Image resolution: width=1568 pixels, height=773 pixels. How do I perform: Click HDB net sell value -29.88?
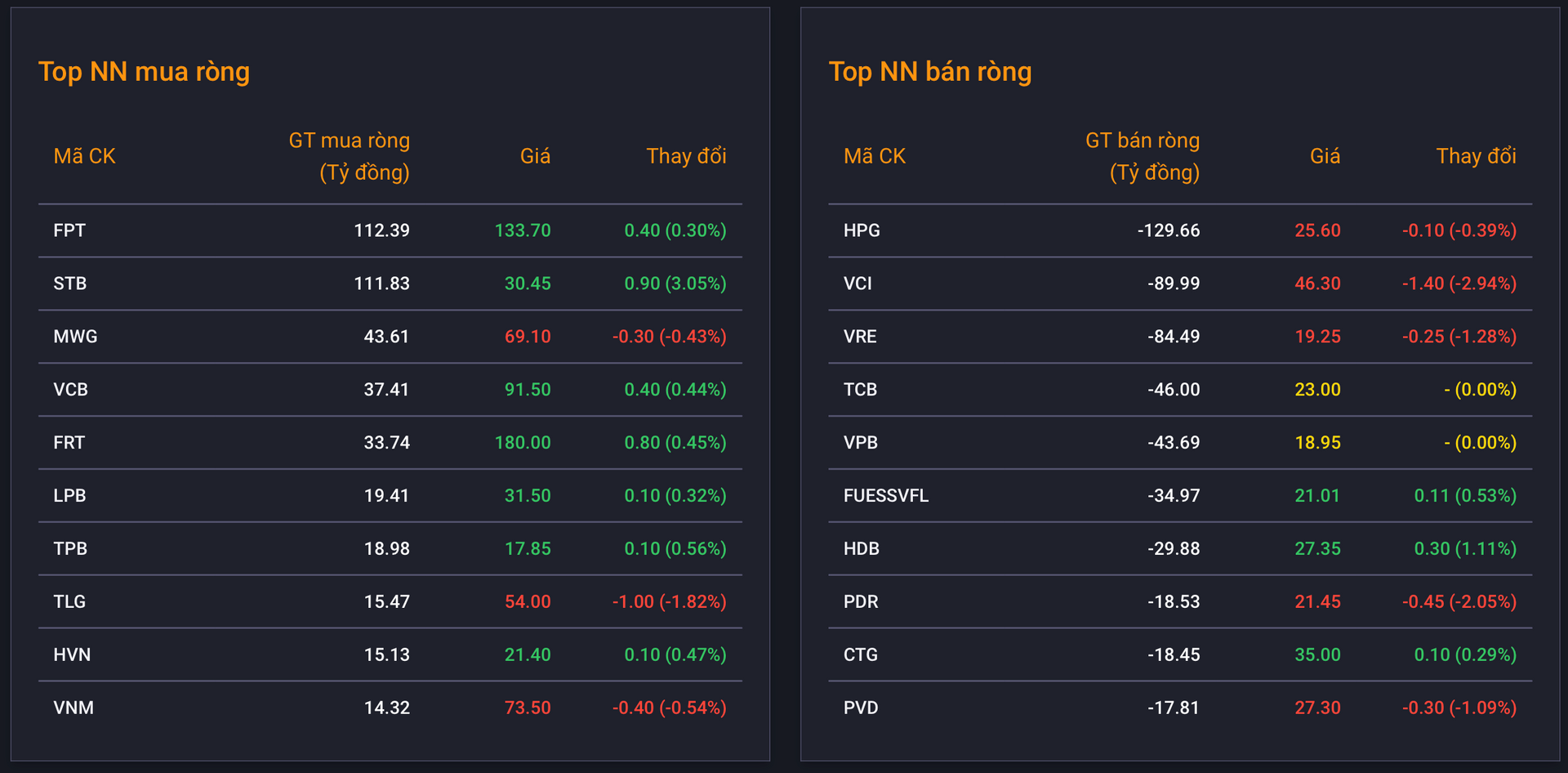pyautogui.click(x=1174, y=549)
